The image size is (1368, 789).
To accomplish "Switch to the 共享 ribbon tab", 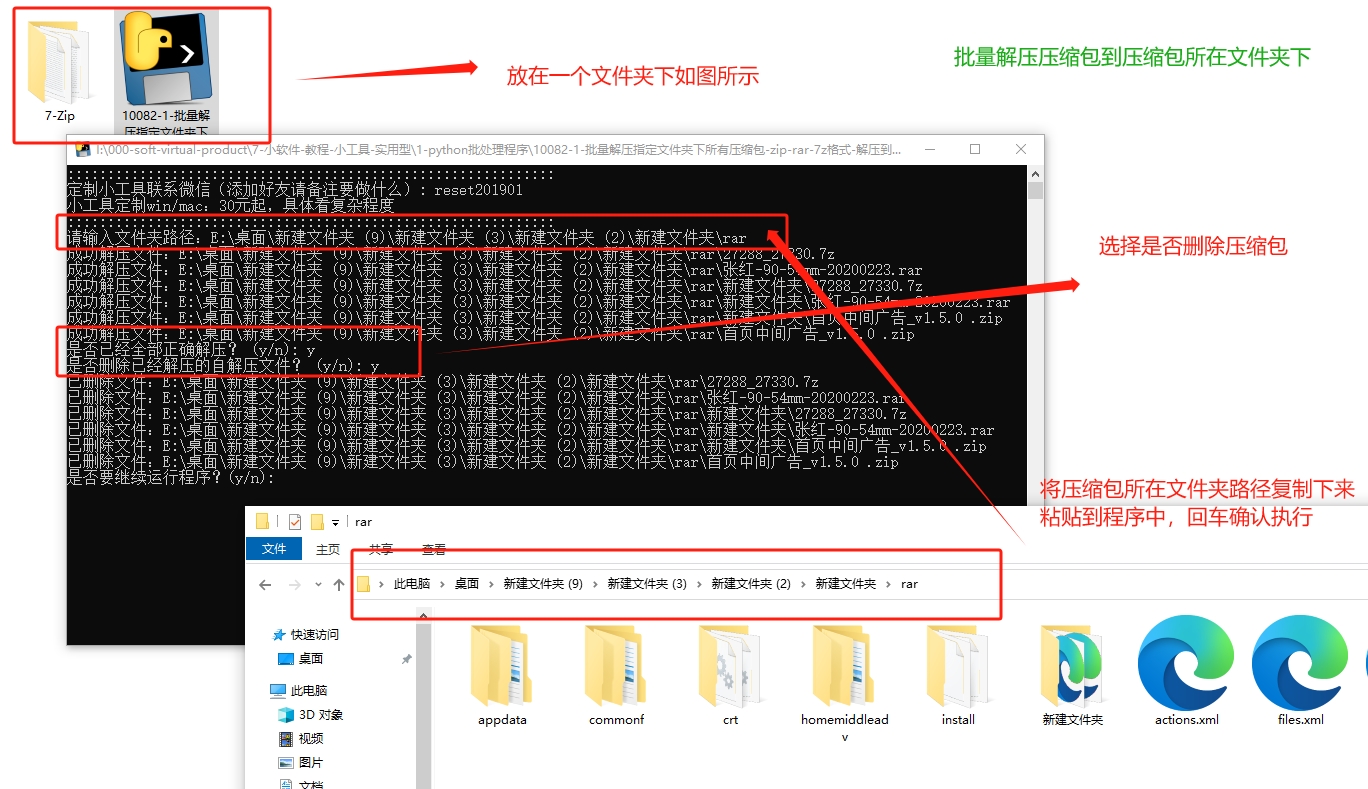I will [x=381, y=549].
